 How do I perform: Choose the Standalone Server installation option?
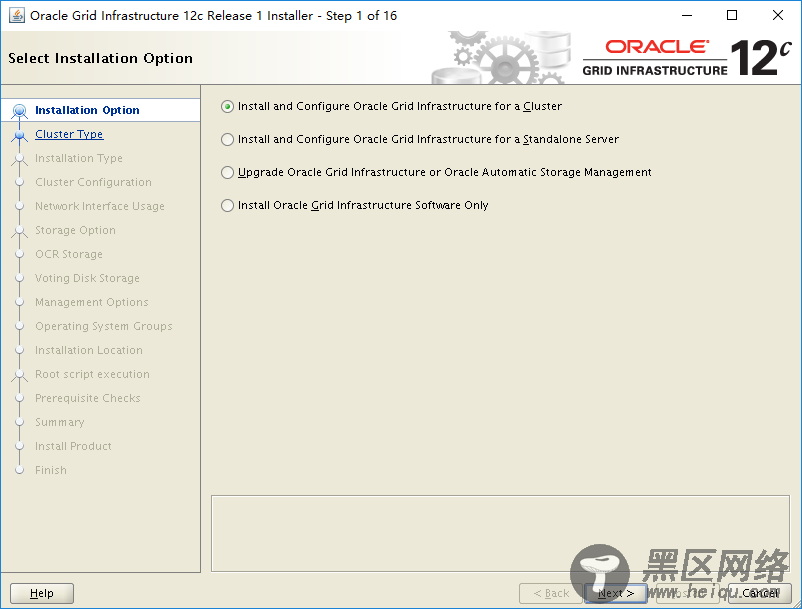228,140
